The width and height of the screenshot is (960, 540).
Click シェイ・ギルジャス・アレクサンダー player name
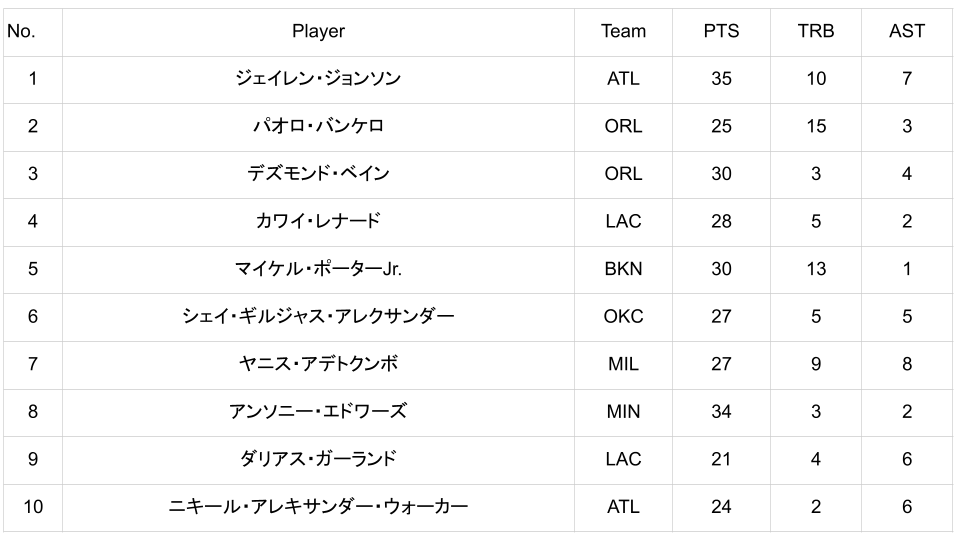click(318, 317)
